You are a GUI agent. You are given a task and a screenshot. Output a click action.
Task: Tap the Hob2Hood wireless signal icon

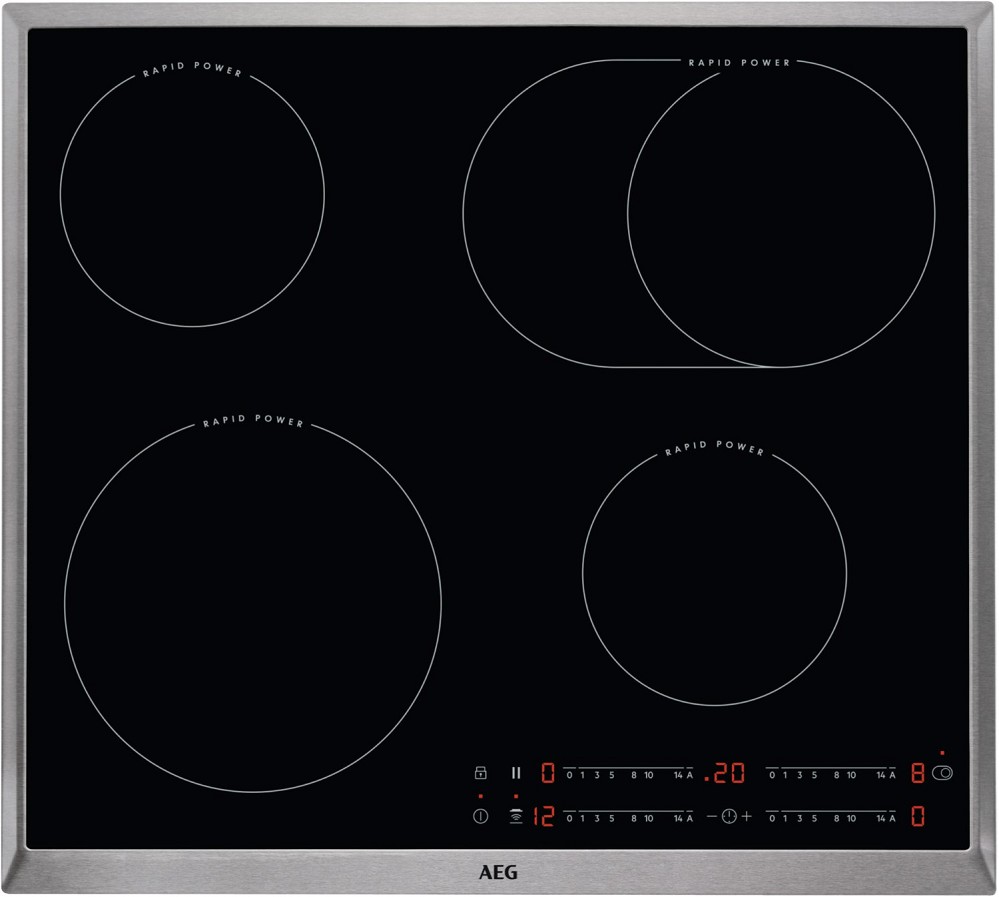click(x=516, y=816)
